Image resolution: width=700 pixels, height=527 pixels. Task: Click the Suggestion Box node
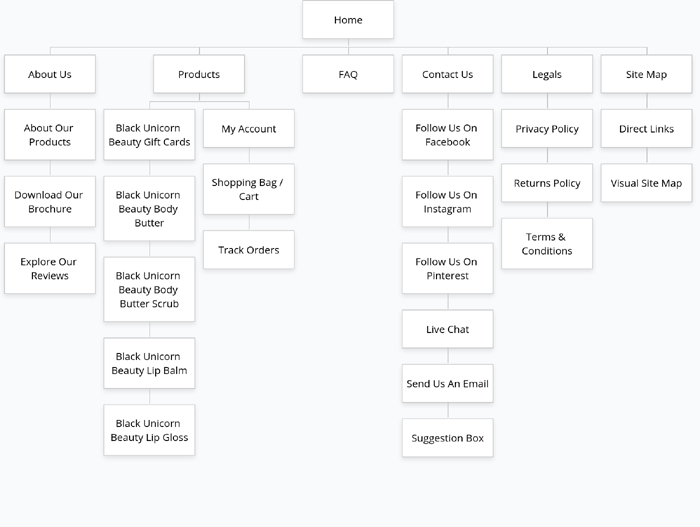tap(447, 438)
